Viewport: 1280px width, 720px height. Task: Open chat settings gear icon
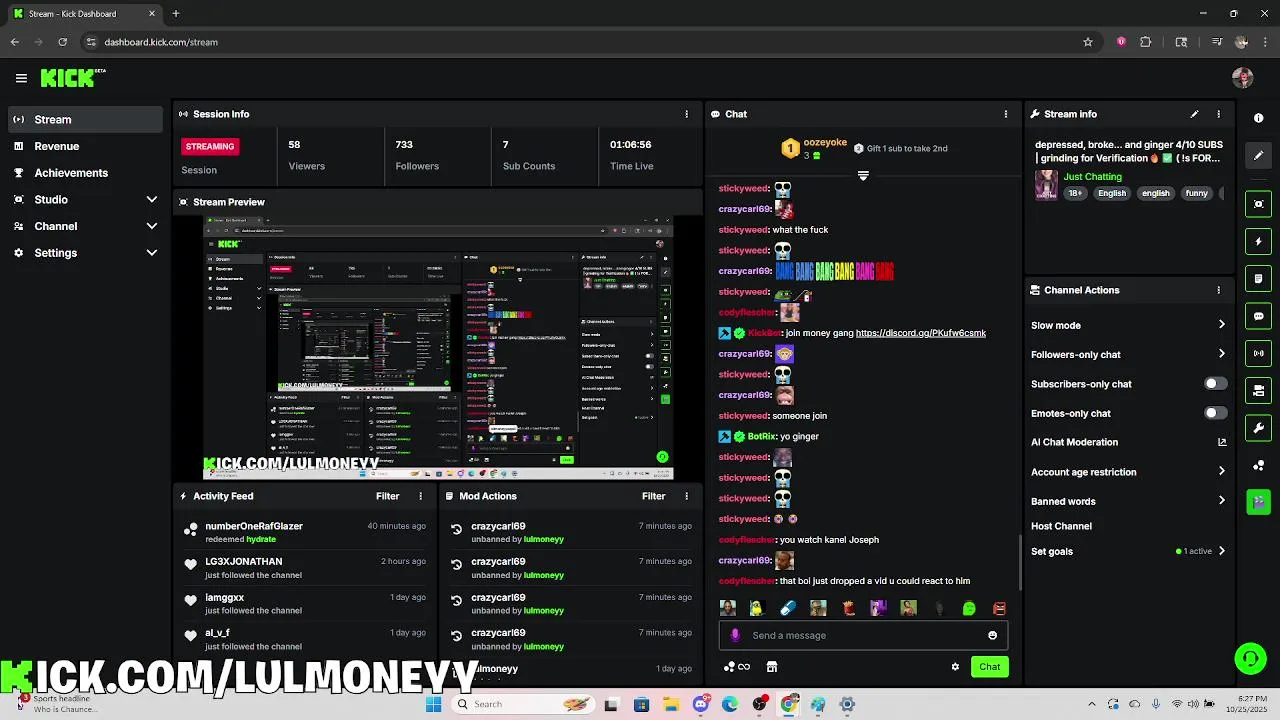point(955,667)
